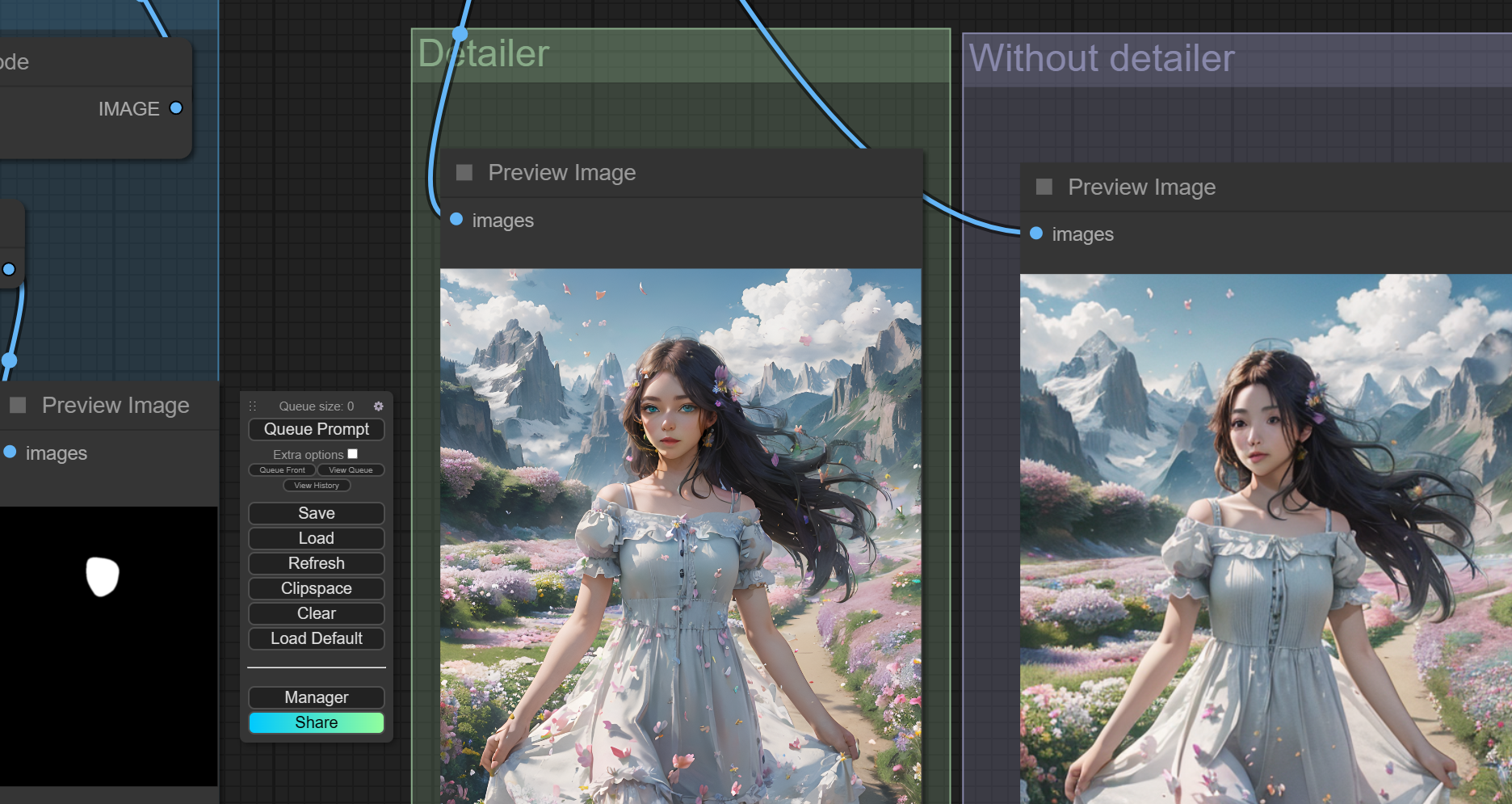Image resolution: width=1512 pixels, height=804 pixels.
Task: Click the IMAGE output label
Action: click(129, 109)
